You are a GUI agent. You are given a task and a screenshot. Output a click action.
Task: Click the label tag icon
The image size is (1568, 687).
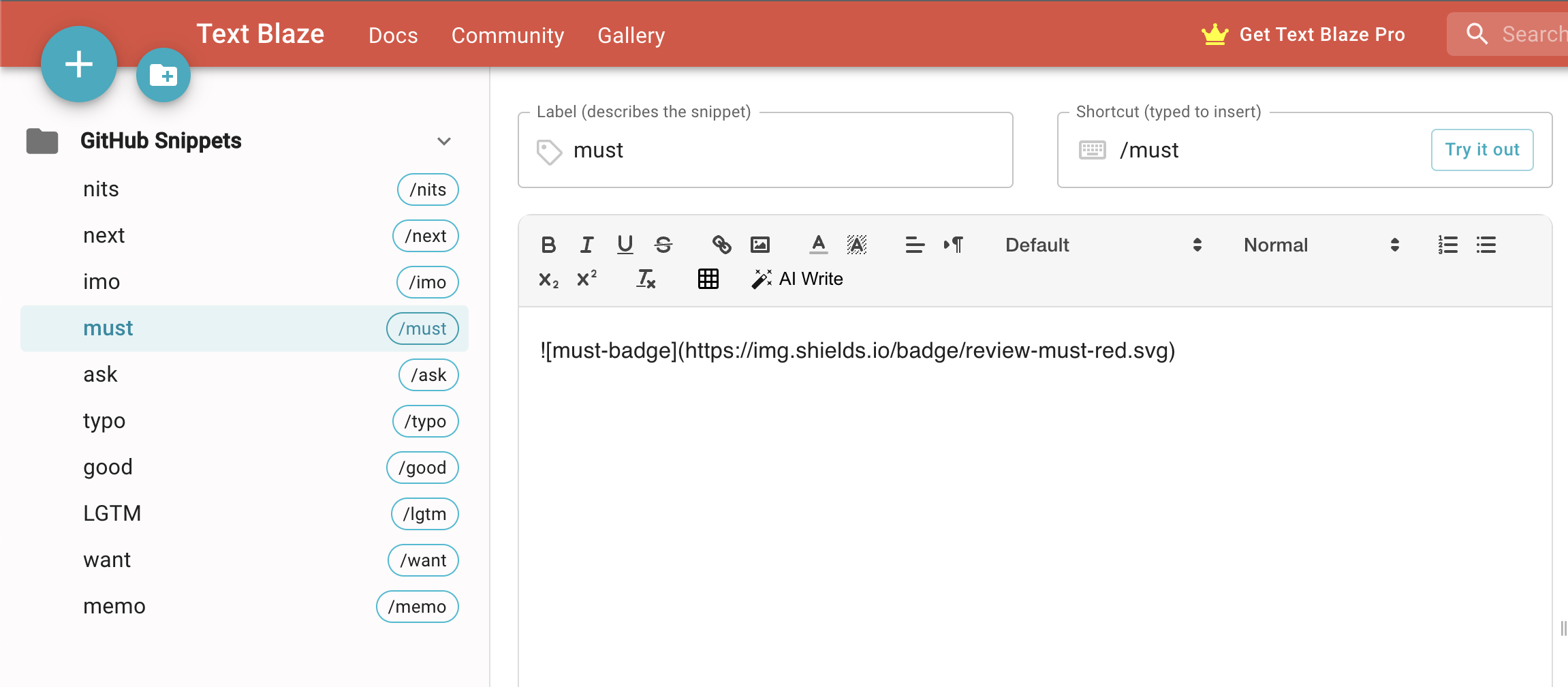tap(549, 151)
